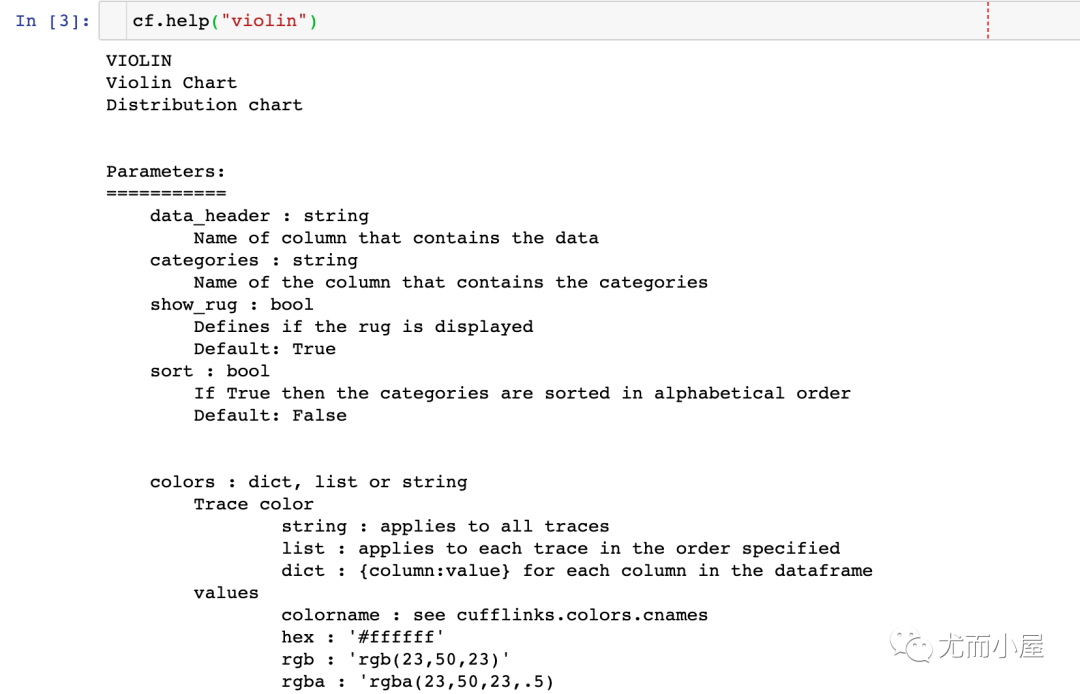This screenshot has width=1080, height=694.
Task: Click the hex : '#ffffff' example line
Action: pyautogui.click(x=363, y=638)
